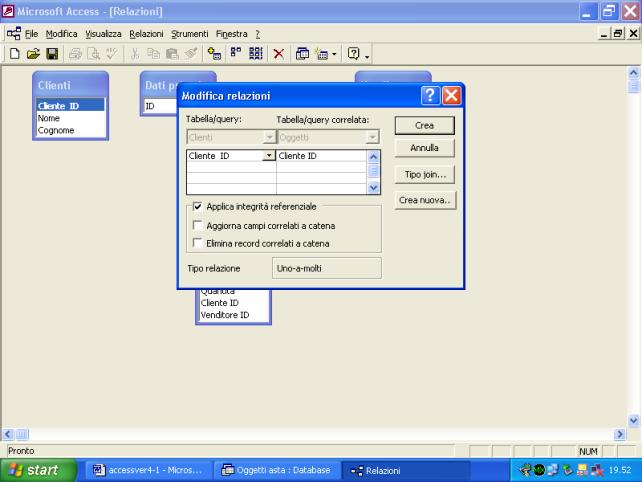642x482 pixels.
Task: Click the system tray clock 19.52
Action: [x=620, y=470]
